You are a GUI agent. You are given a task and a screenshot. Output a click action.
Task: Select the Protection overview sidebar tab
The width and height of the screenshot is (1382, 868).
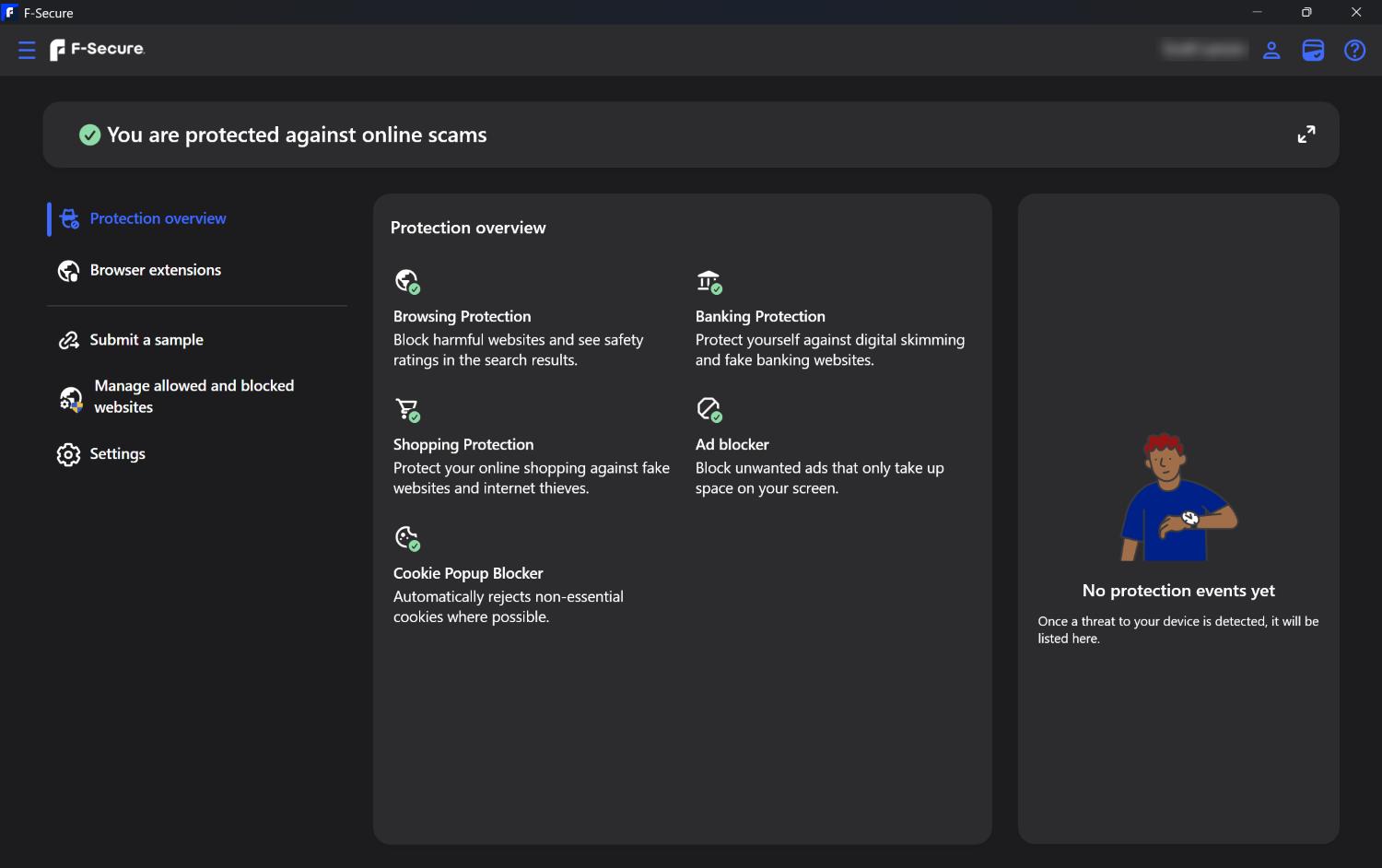[x=197, y=218]
